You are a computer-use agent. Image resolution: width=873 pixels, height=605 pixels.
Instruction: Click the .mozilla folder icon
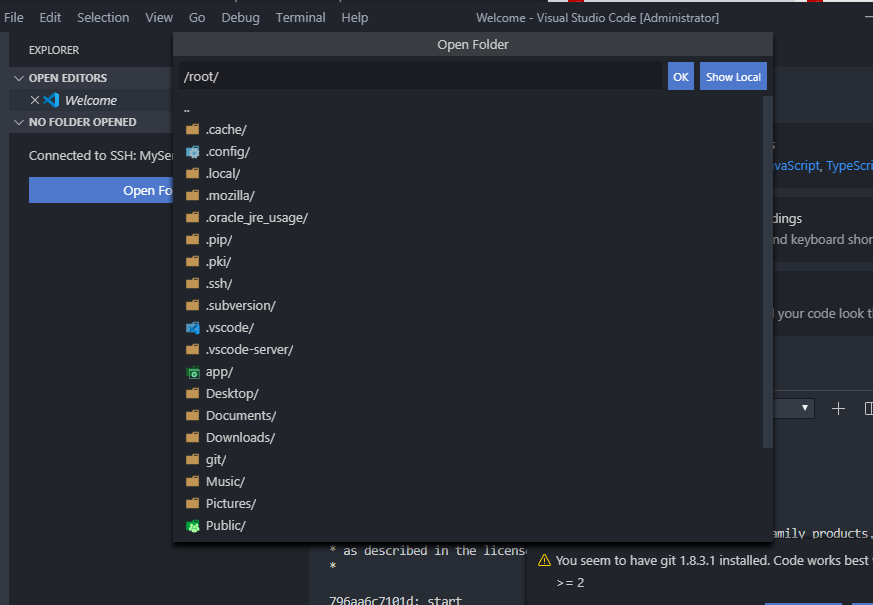click(x=193, y=195)
